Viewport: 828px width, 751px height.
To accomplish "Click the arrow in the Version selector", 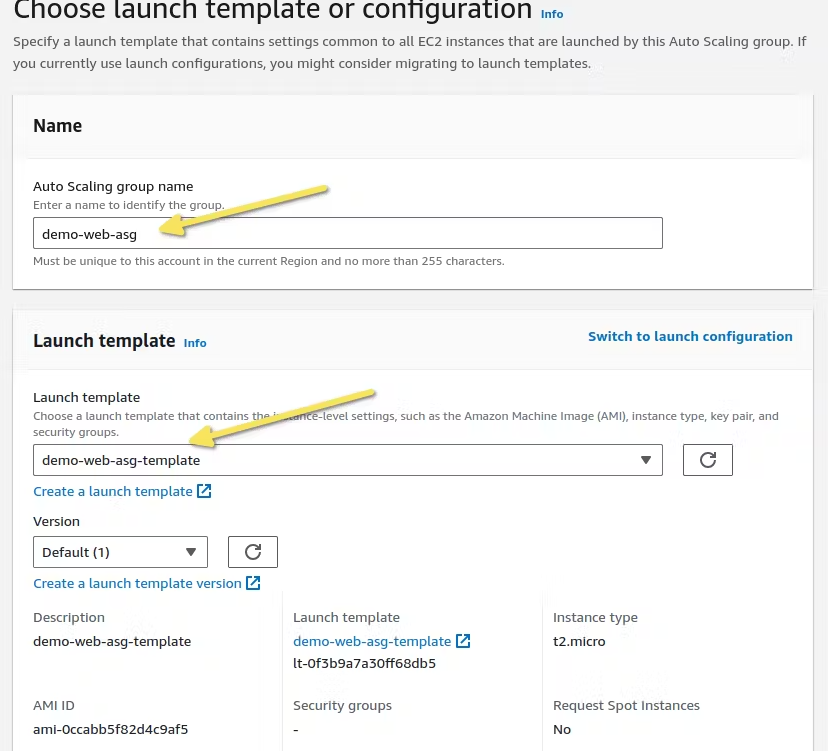I will point(191,552).
